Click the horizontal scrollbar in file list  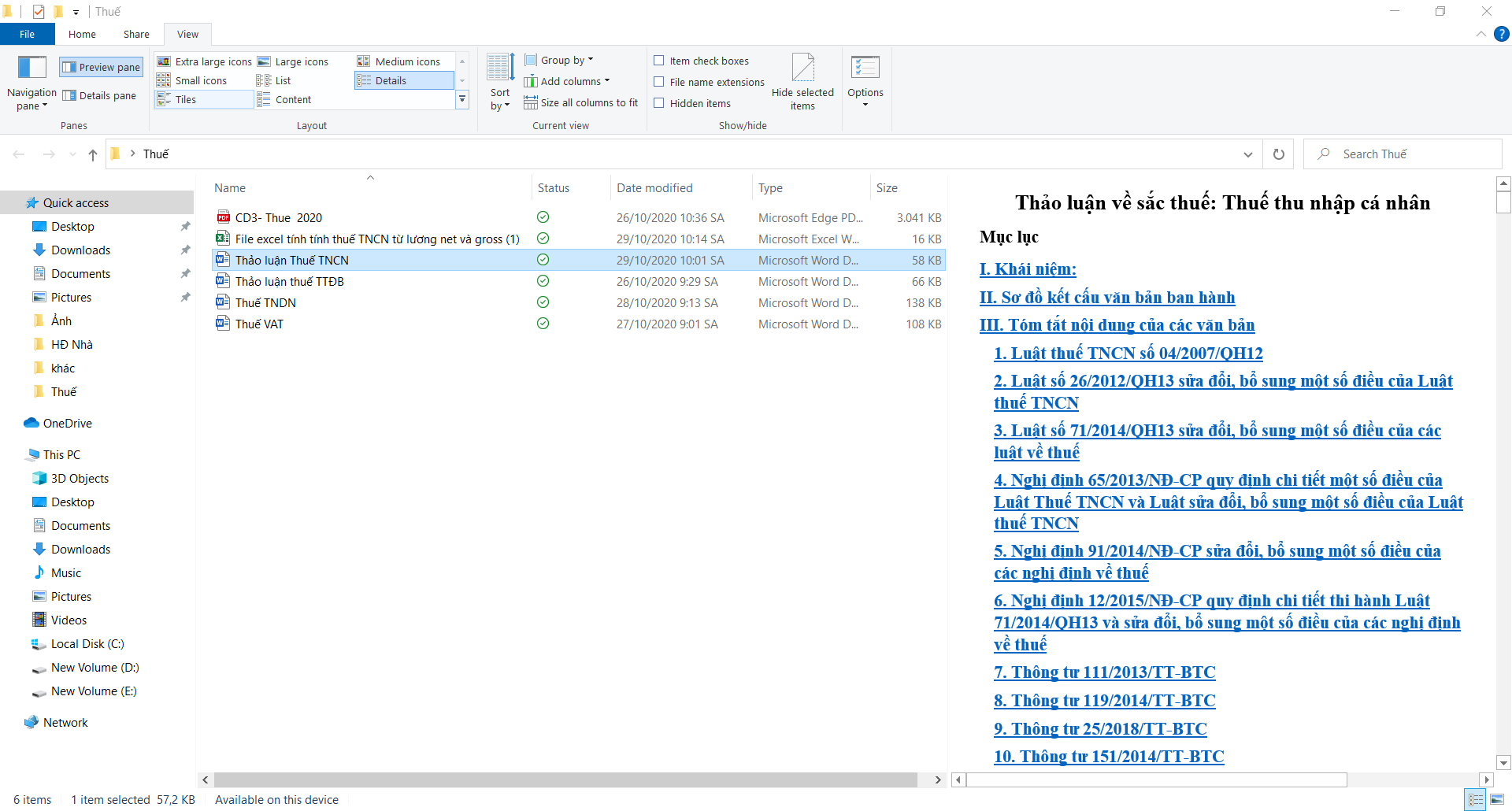click(565, 780)
